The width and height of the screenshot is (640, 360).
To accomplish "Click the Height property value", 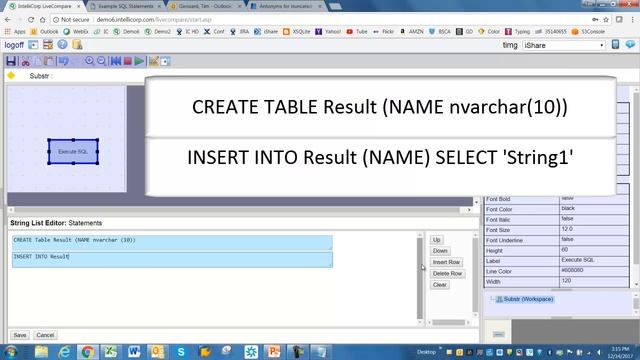I will [x=594, y=250].
